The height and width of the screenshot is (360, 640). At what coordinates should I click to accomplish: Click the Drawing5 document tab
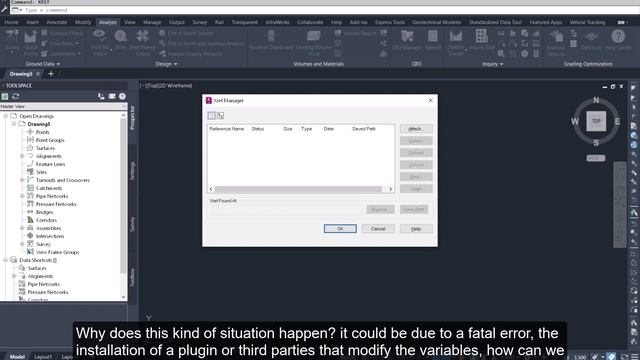pos(20,74)
